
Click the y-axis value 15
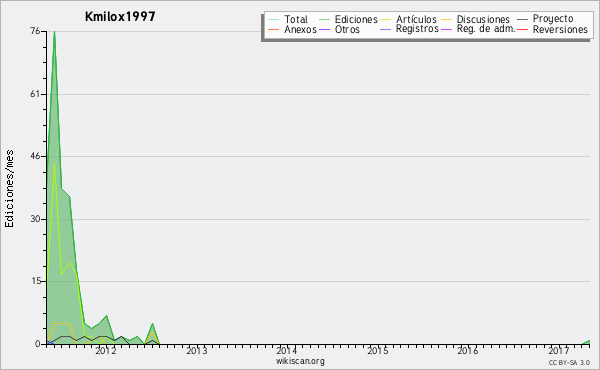click(35, 281)
